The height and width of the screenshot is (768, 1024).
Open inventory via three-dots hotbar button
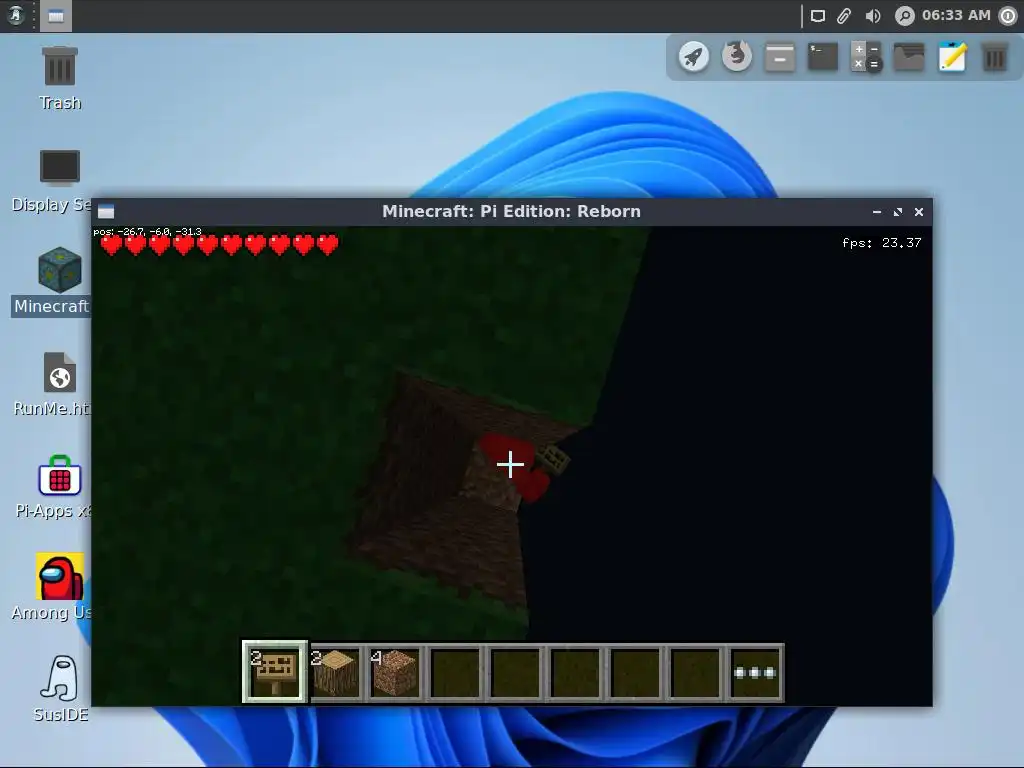point(756,672)
